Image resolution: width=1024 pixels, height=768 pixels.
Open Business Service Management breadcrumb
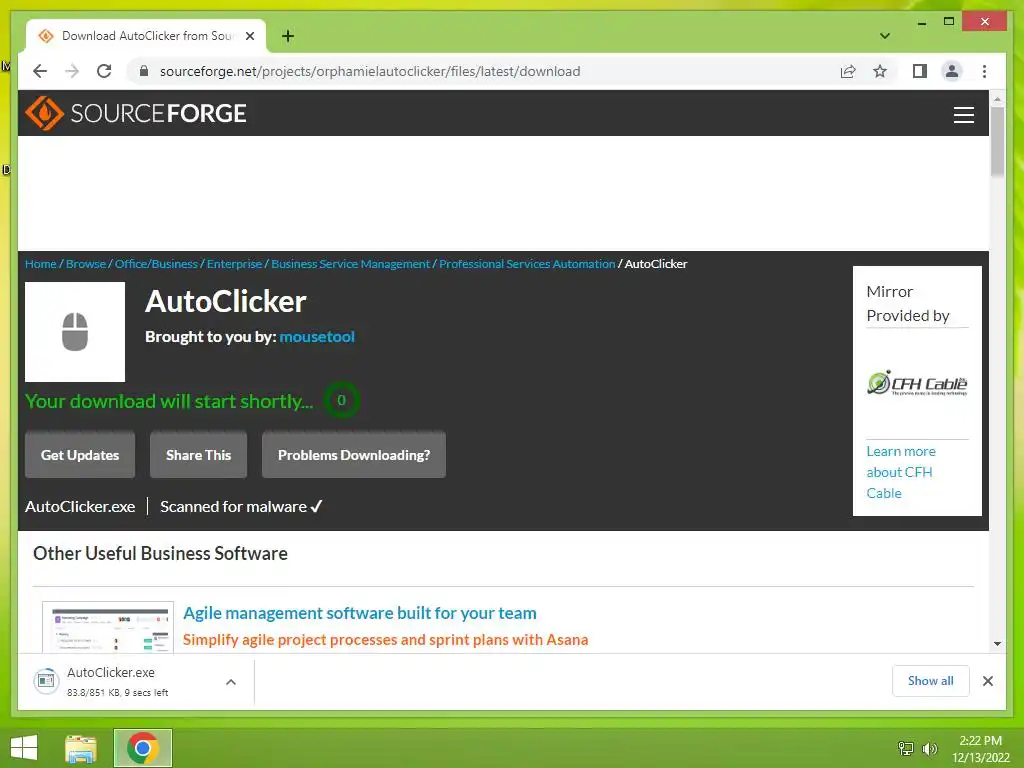click(x=351, y=264)
